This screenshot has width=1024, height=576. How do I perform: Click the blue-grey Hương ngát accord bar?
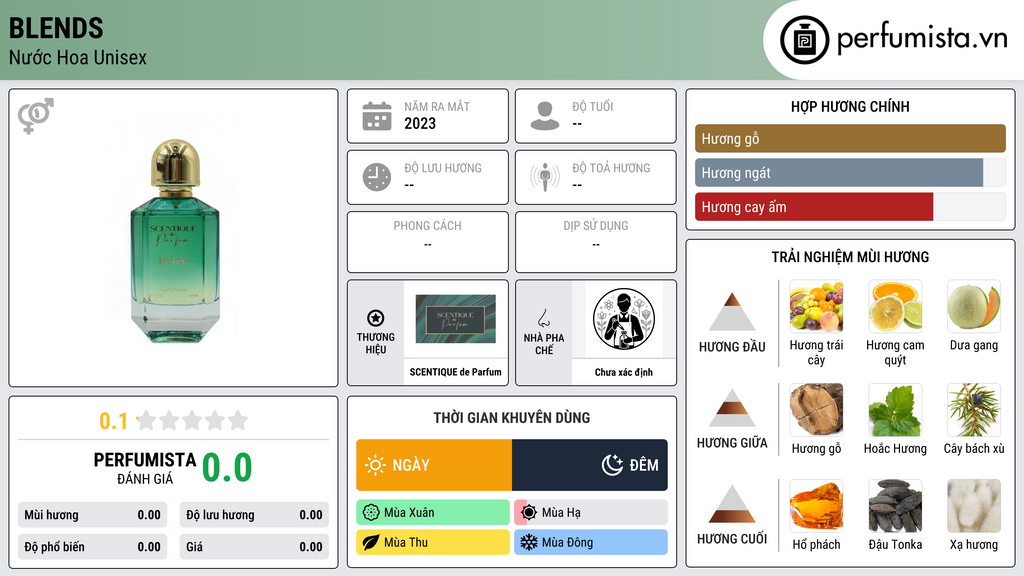coord(839,173)
